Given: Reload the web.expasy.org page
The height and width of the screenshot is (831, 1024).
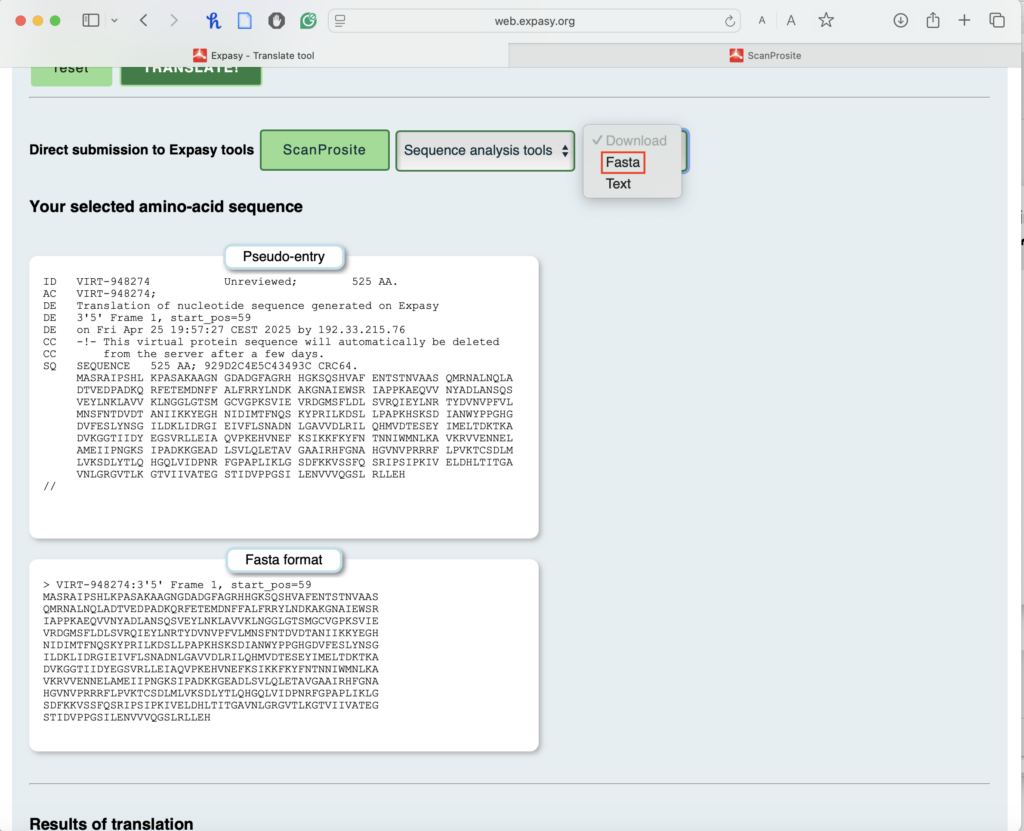Looking at the screenshot, I should 730,21.
